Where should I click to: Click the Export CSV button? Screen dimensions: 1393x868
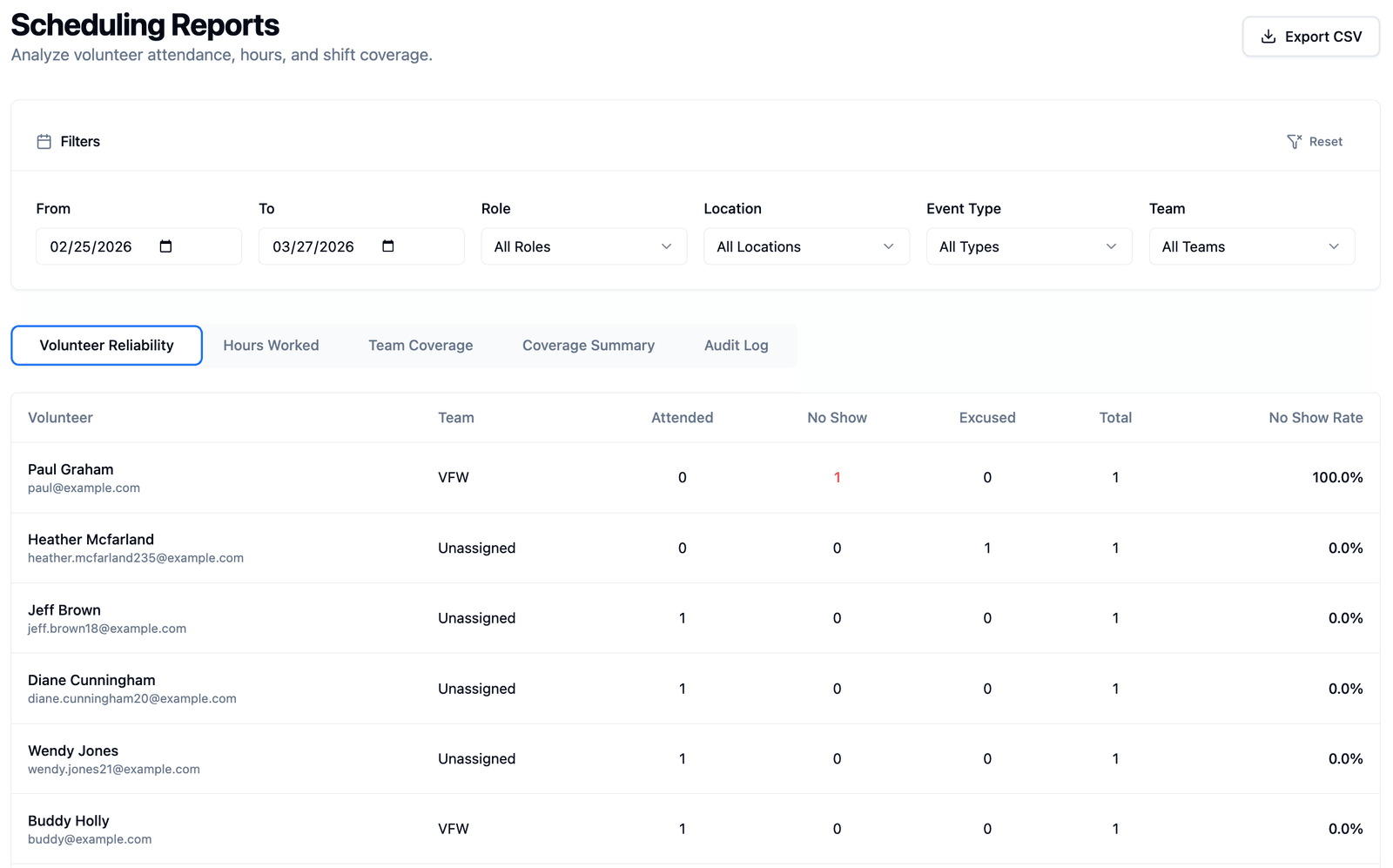pyautogui.click(x=1310, y=37)
